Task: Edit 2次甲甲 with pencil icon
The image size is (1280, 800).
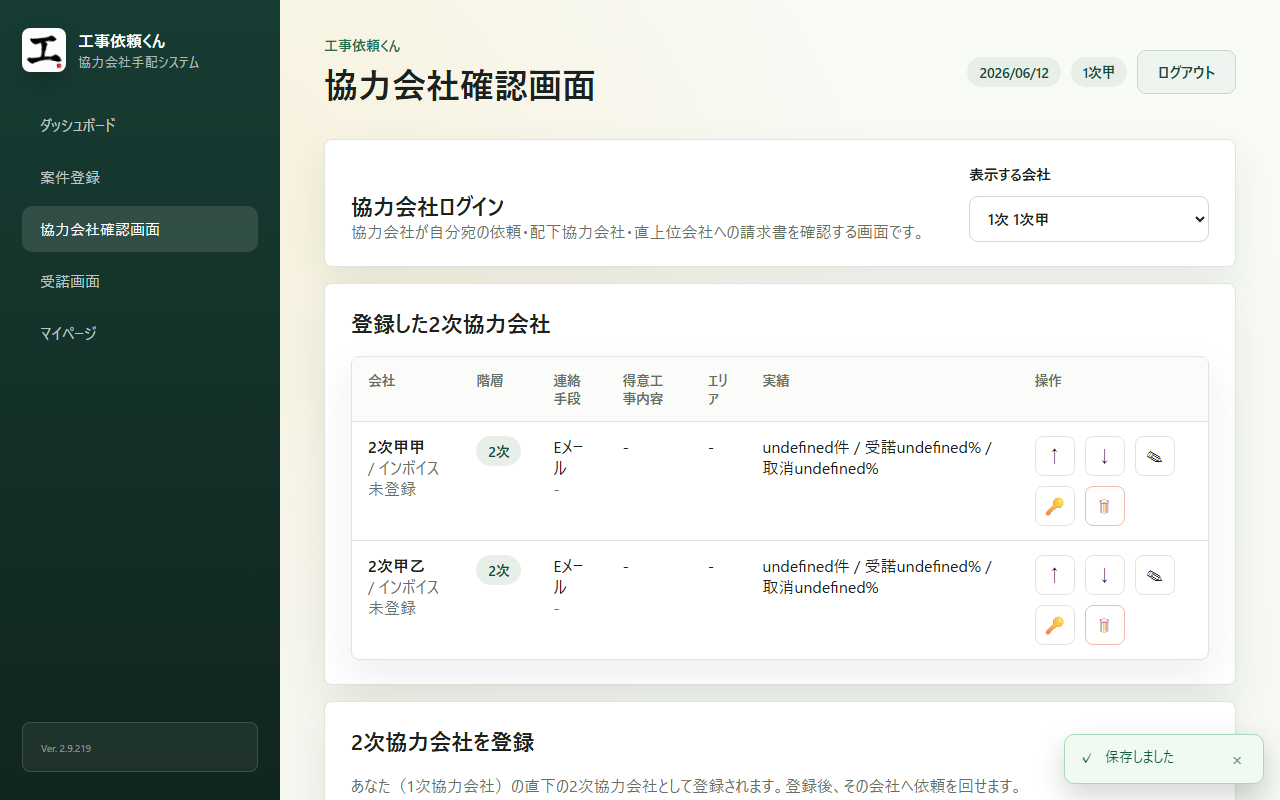Action: [x=1155, y=456]
